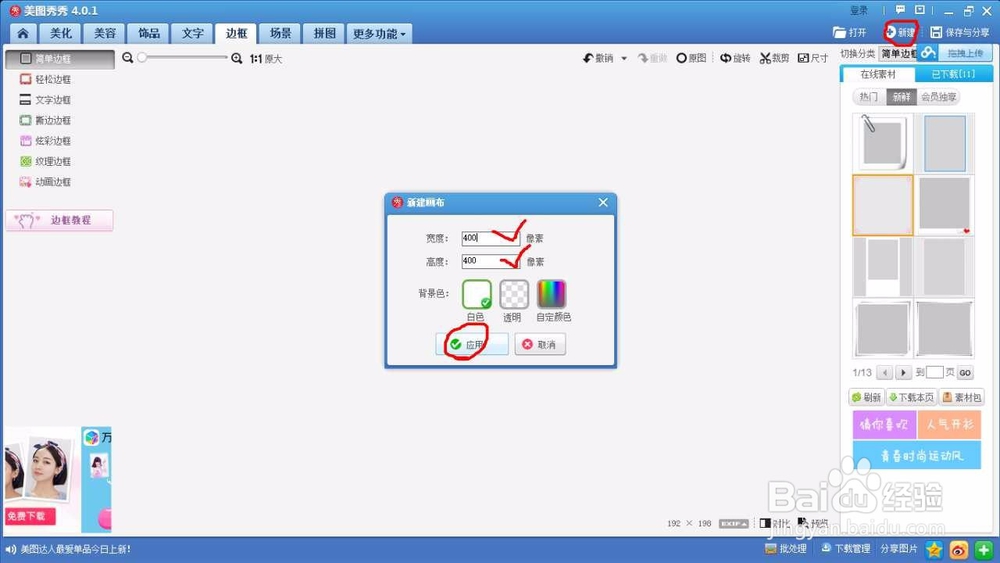
Task: Open the undo history dropdown arrow
Action: click(x=624, y=58)
